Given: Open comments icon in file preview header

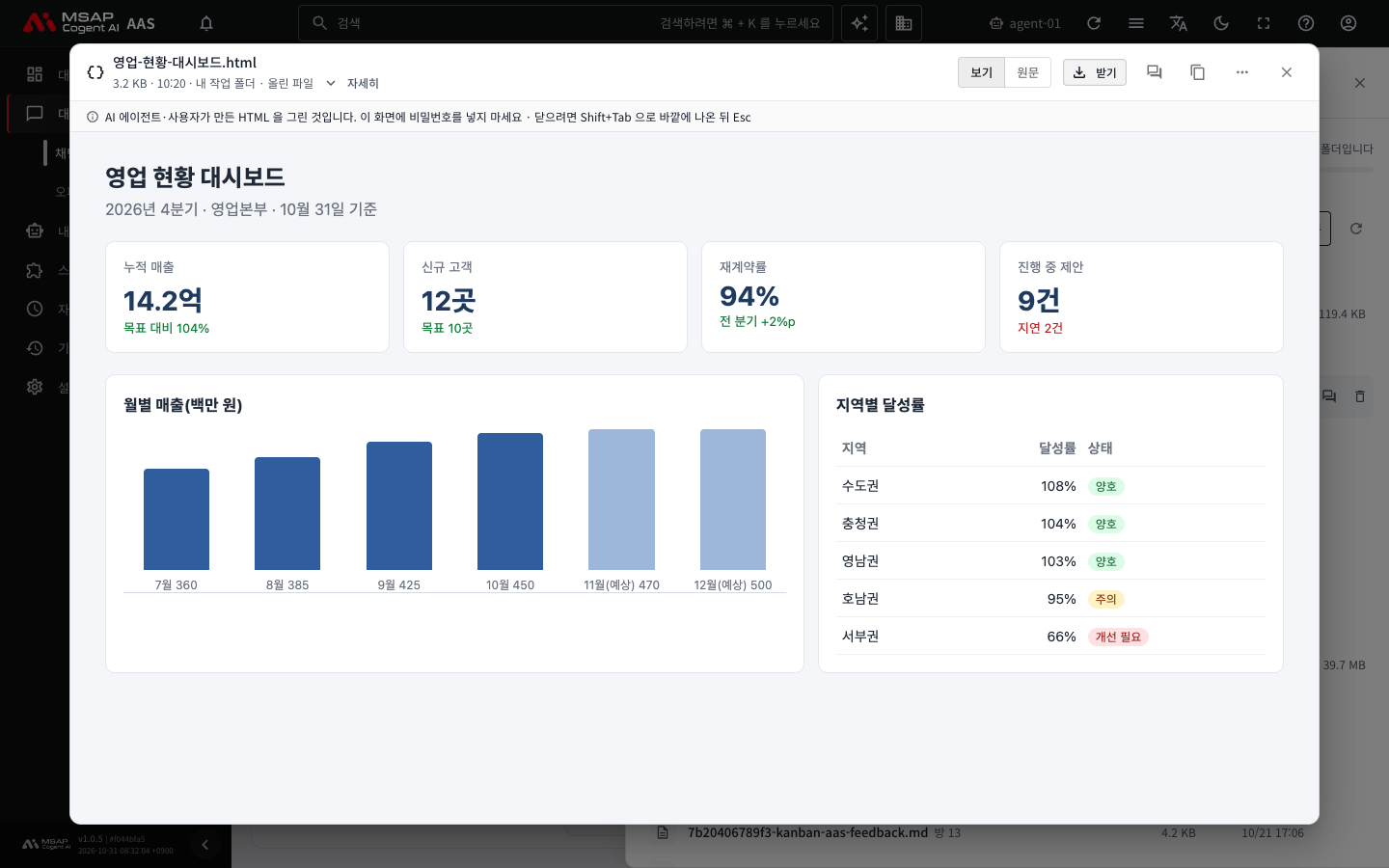Looking at the screenshot, I should 1154,72.
